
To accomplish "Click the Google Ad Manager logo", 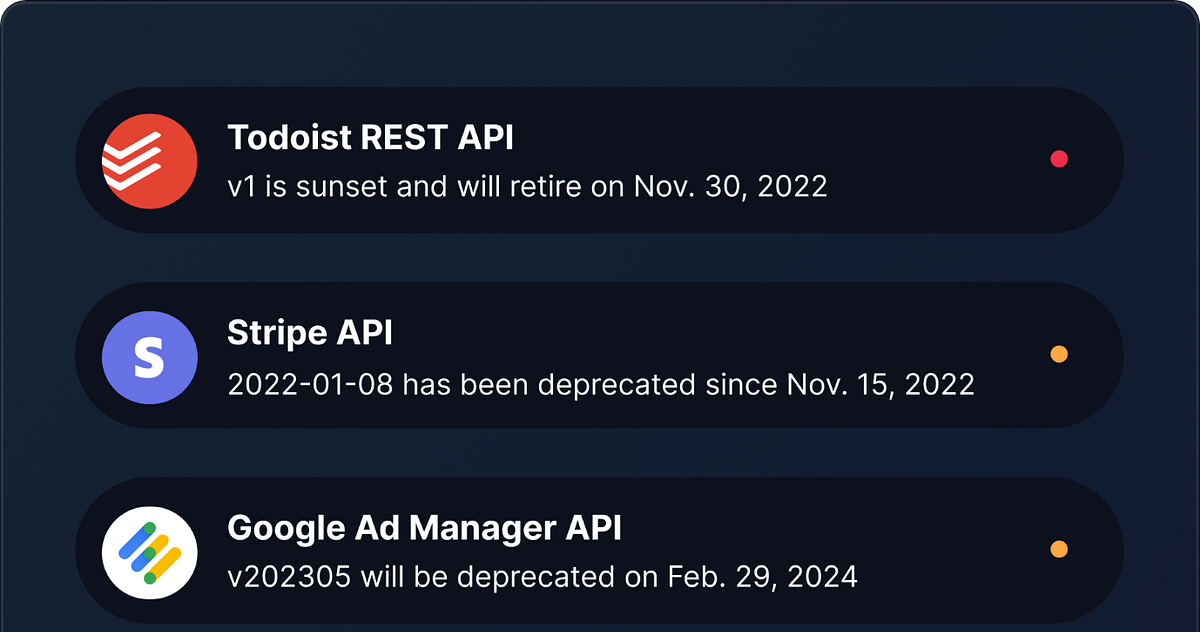I will click(148, 551).
